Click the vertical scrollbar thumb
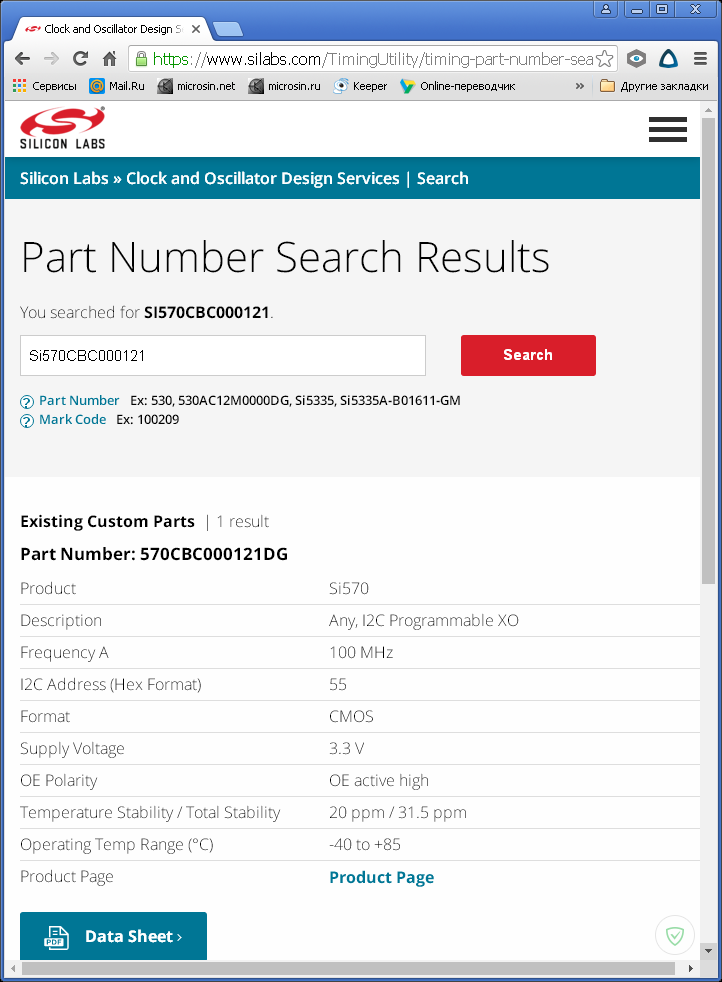722x982 pixels. tap(708, 351)
